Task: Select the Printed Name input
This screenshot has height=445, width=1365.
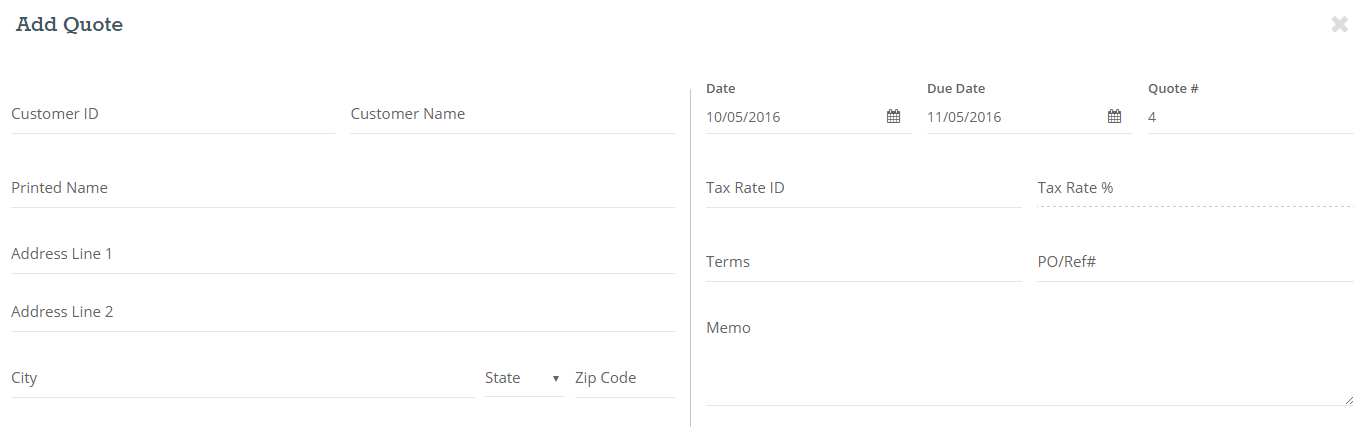Action: click(342, 188)
